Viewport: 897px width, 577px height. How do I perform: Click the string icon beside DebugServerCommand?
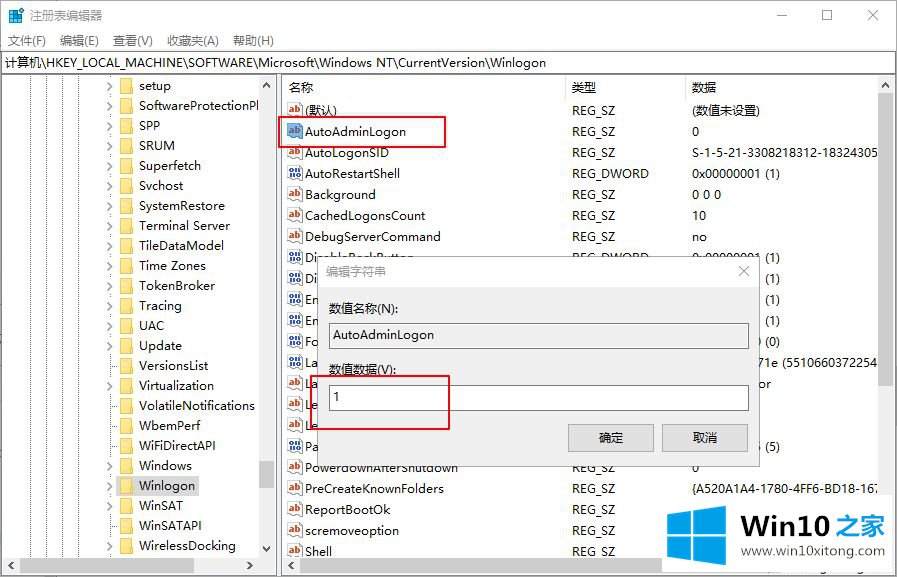[x=295, y=236]
